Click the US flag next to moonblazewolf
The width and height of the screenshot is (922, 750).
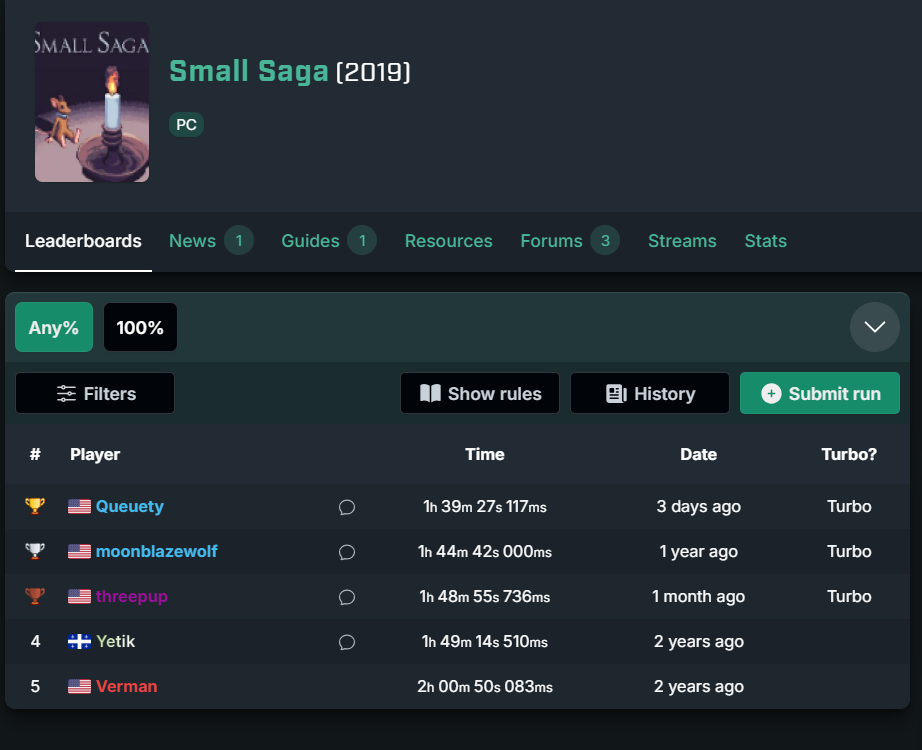79,551
